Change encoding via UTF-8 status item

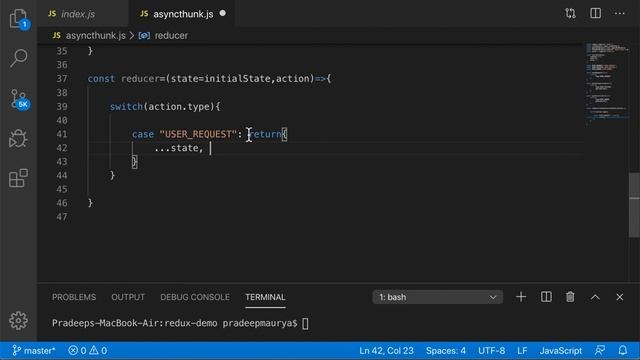click(491, 350)
